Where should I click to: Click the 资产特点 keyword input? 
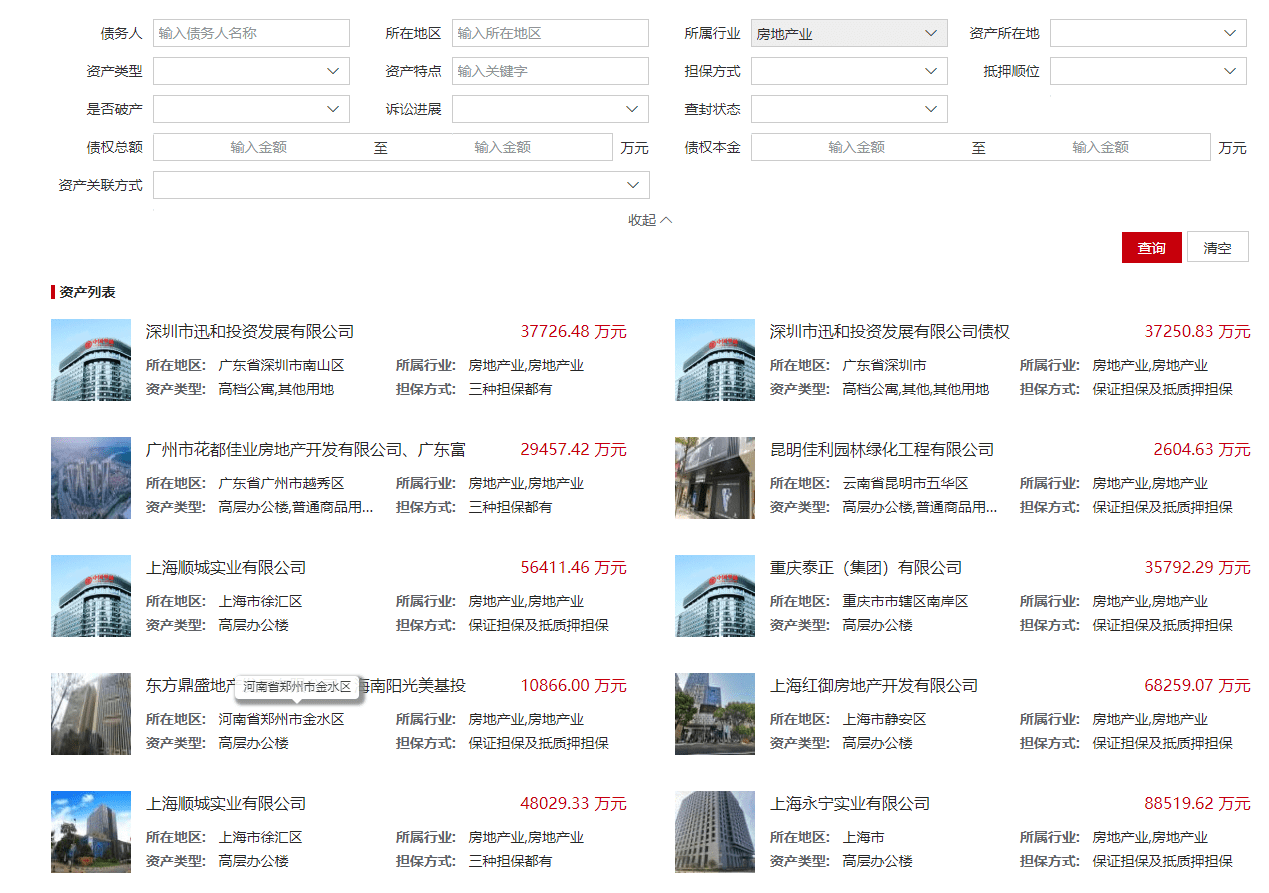pyautogui.click(x=550, y=71)
